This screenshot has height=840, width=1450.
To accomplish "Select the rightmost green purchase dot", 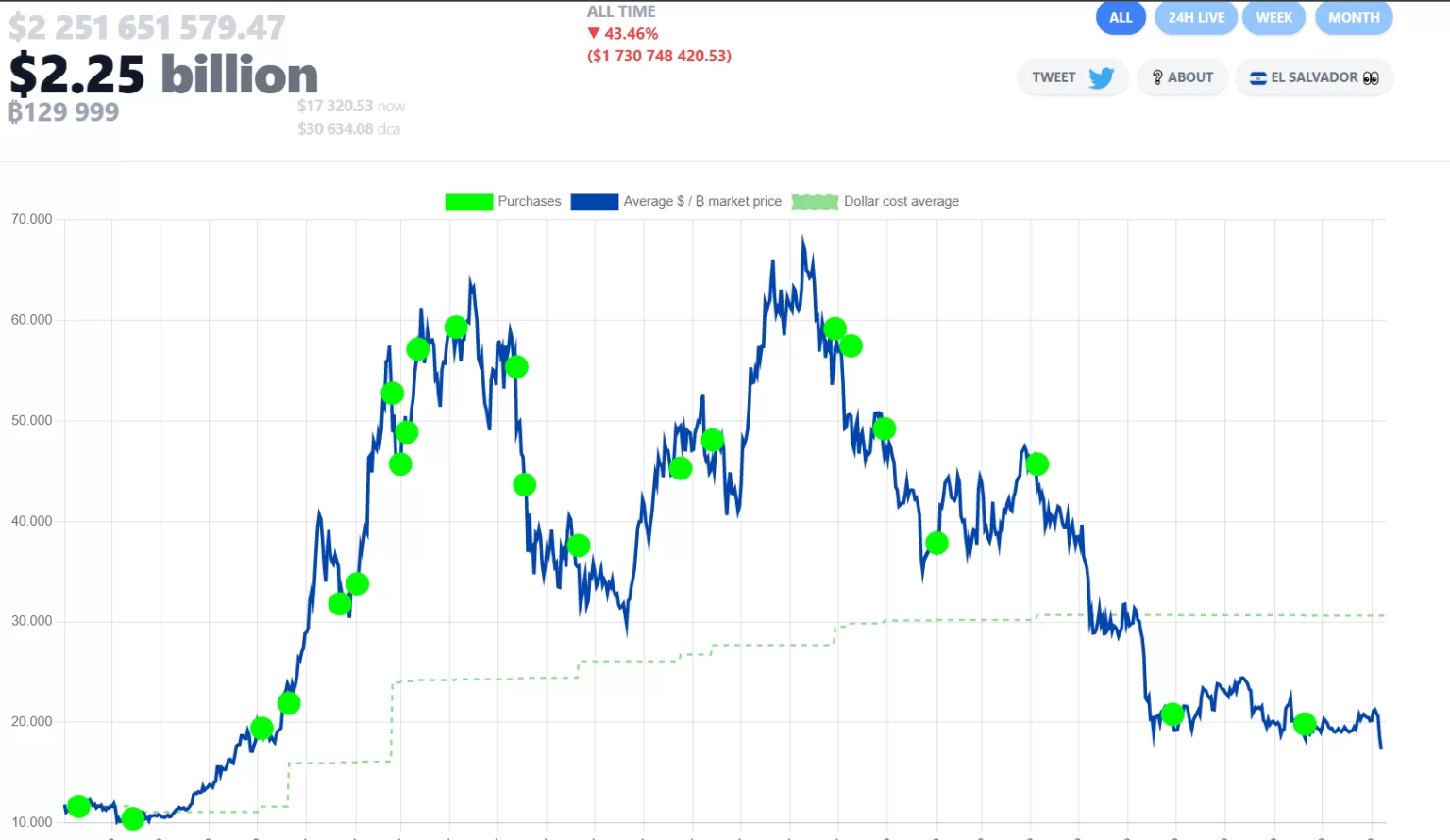I will pos(1305,724).
